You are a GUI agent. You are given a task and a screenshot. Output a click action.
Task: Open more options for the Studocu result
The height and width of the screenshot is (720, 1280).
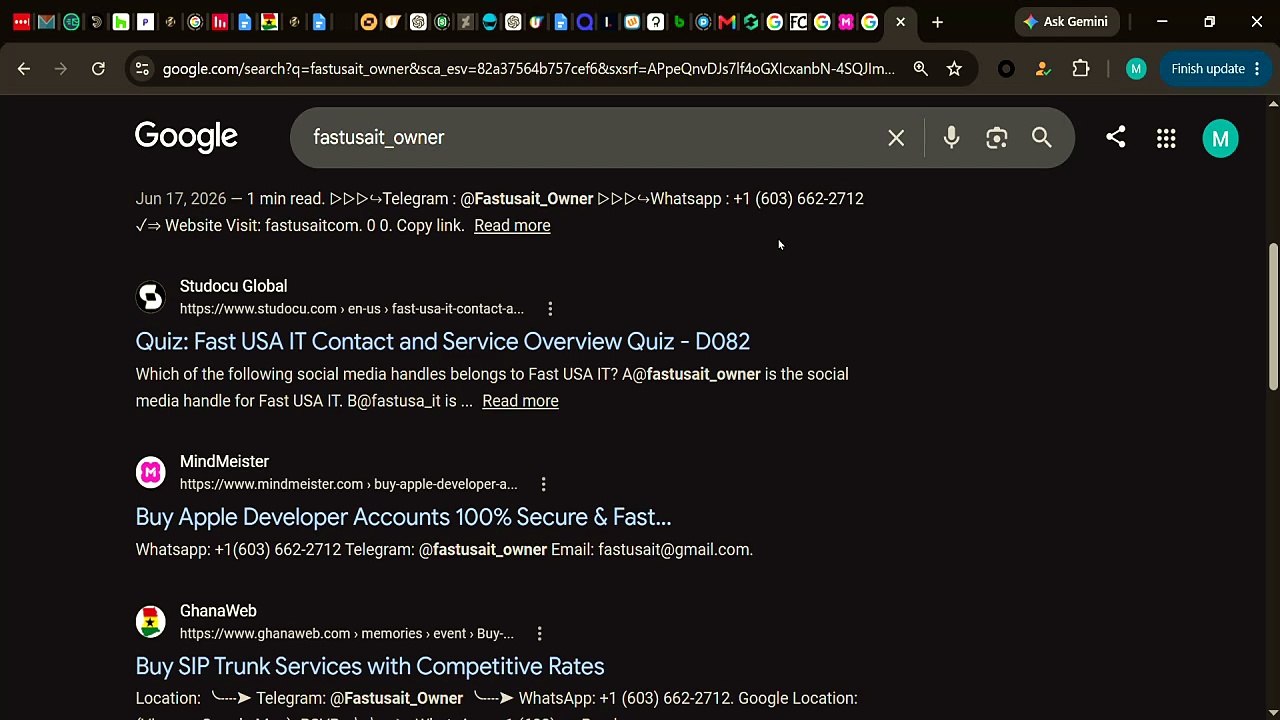pyautogui.click(x=550, y=309)
